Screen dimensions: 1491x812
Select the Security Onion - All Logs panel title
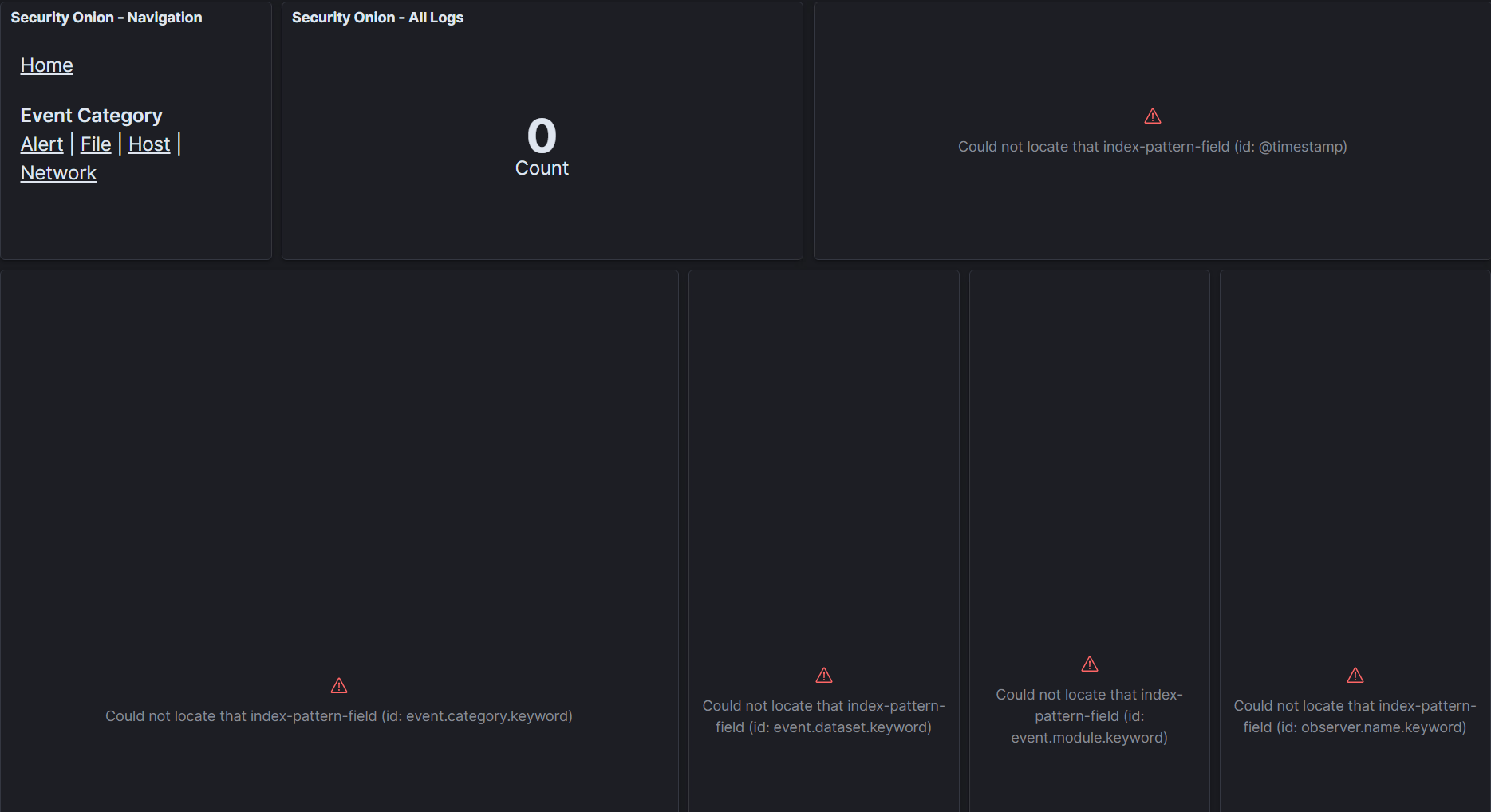(377, 18)
